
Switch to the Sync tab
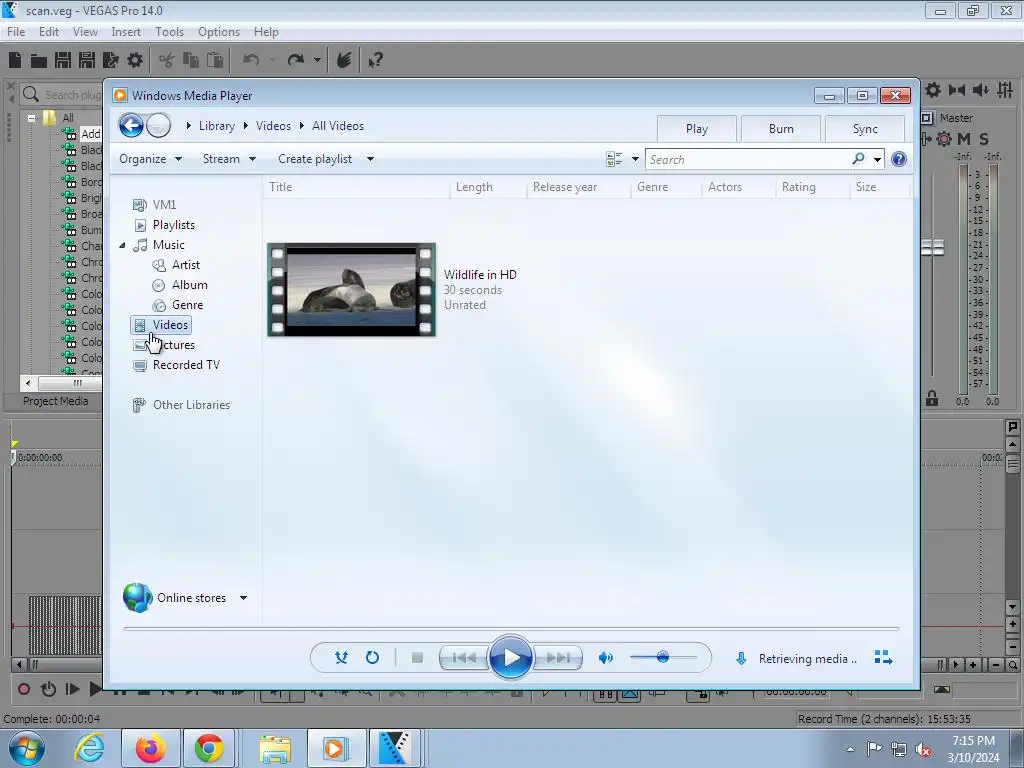tap(865, 129)
